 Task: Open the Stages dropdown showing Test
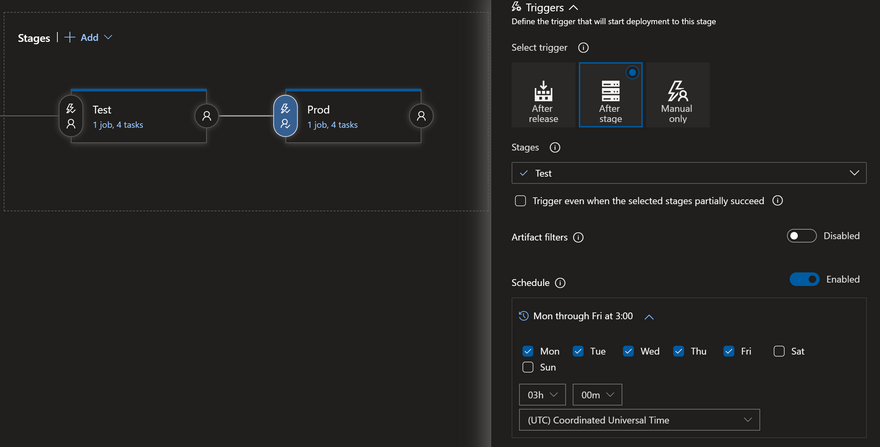688,173
